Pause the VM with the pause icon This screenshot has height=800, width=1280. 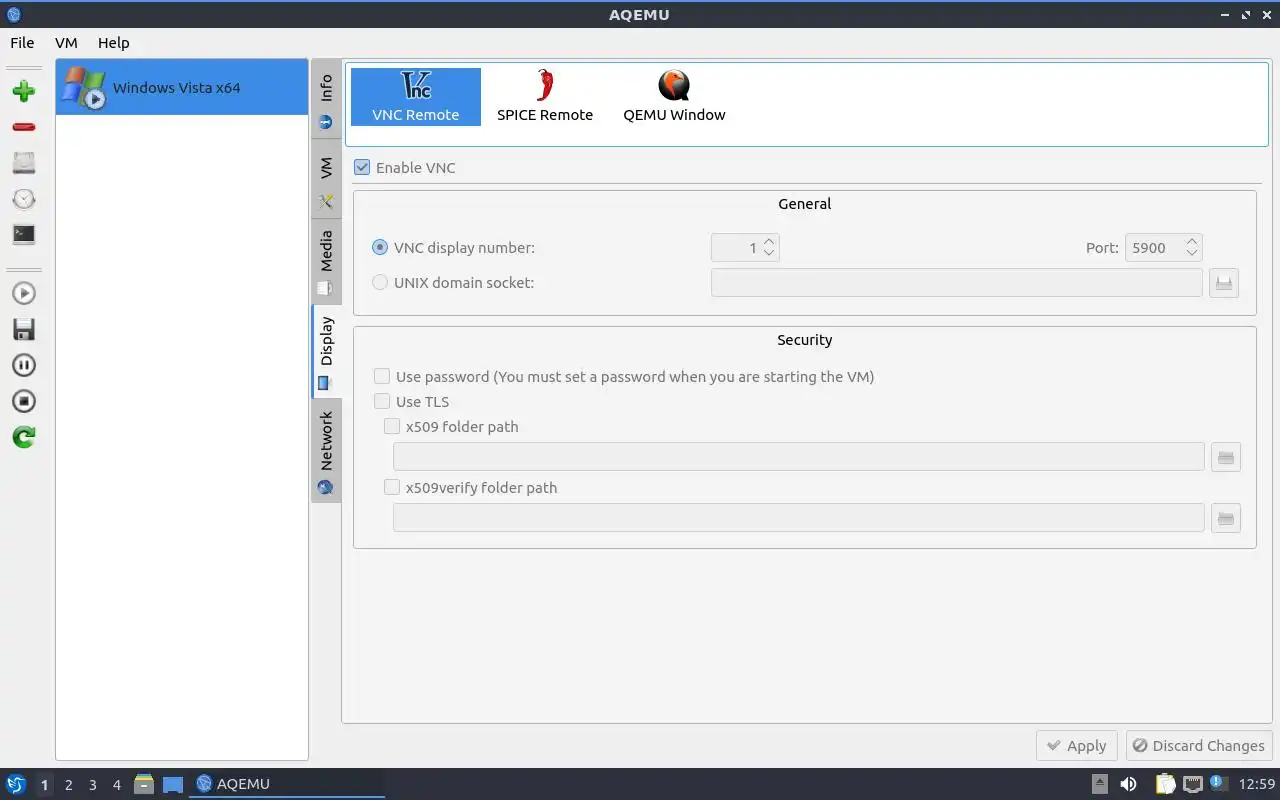coord(24,365)
